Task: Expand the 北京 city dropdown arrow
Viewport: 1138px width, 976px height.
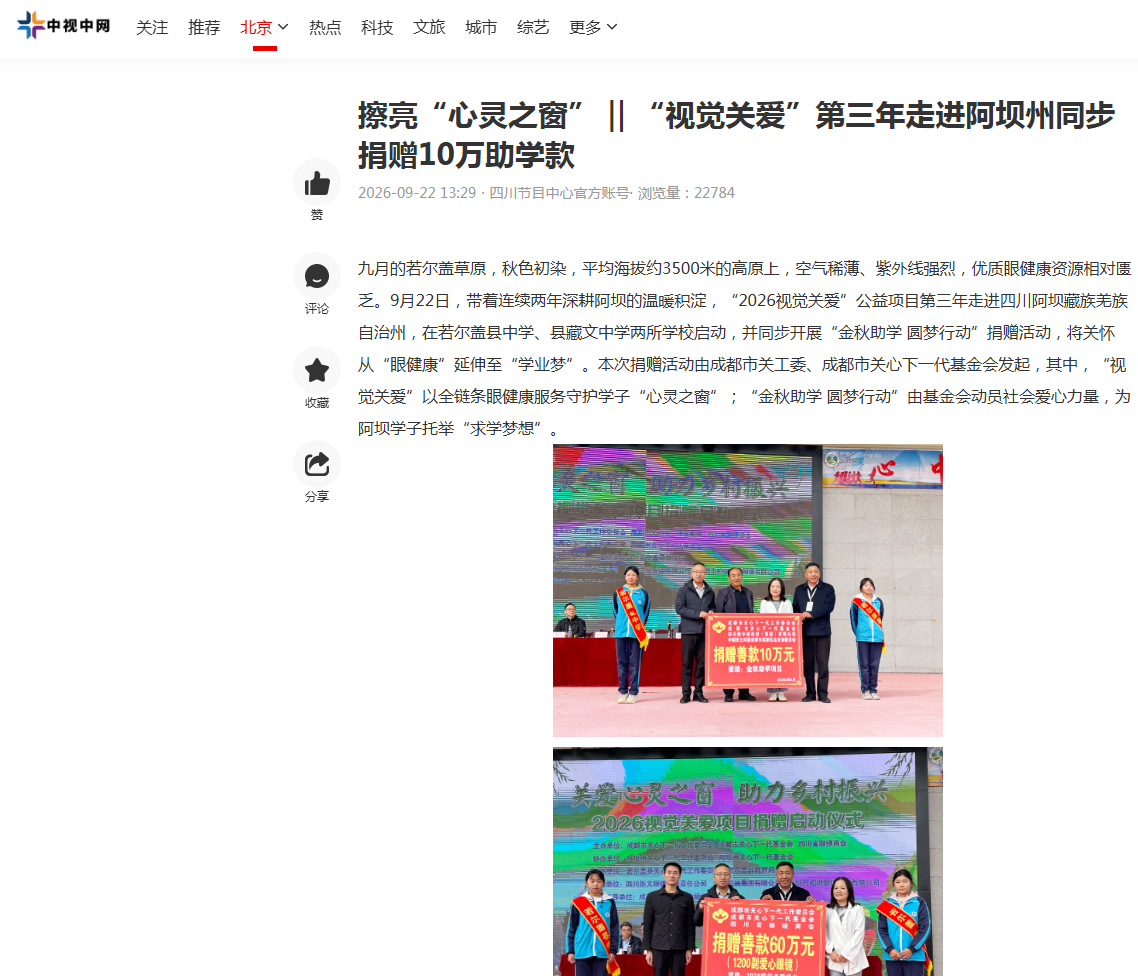Action: [283, 27]
